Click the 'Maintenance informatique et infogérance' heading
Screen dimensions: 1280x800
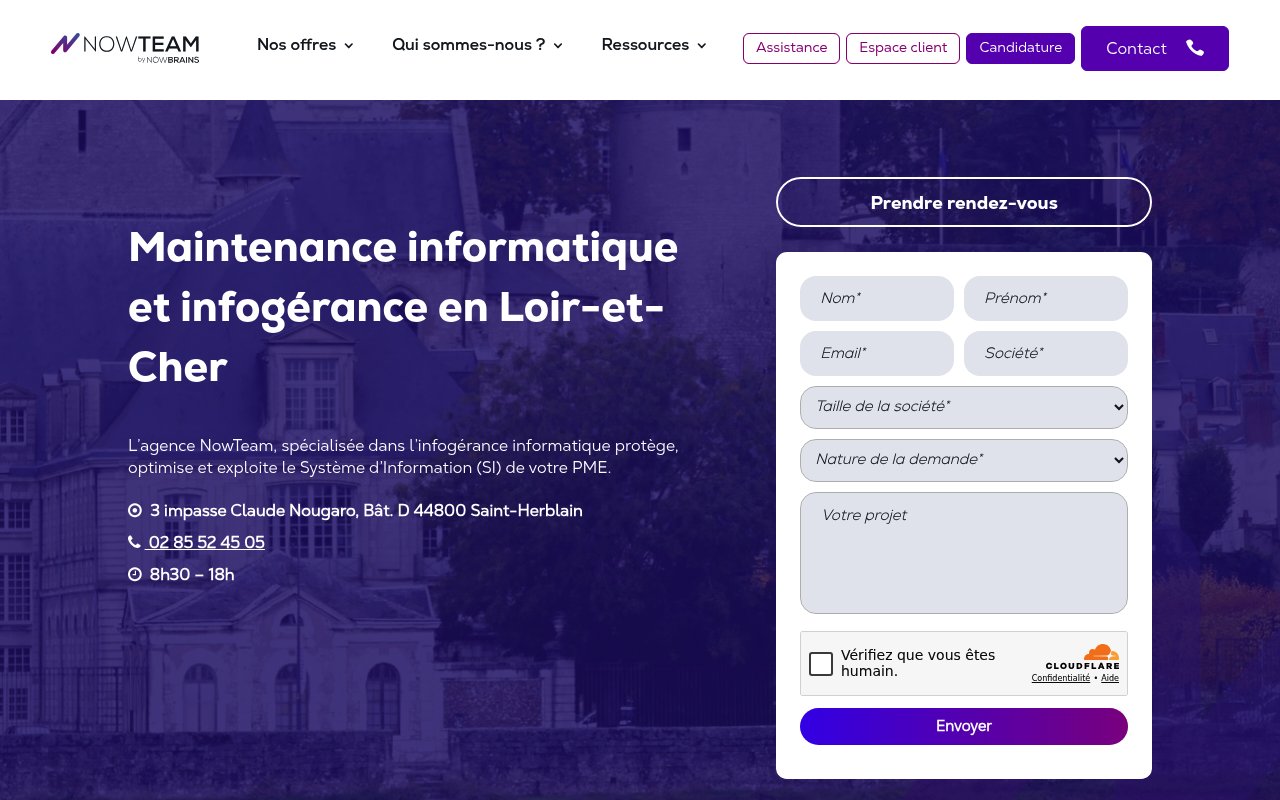point(403,307)
